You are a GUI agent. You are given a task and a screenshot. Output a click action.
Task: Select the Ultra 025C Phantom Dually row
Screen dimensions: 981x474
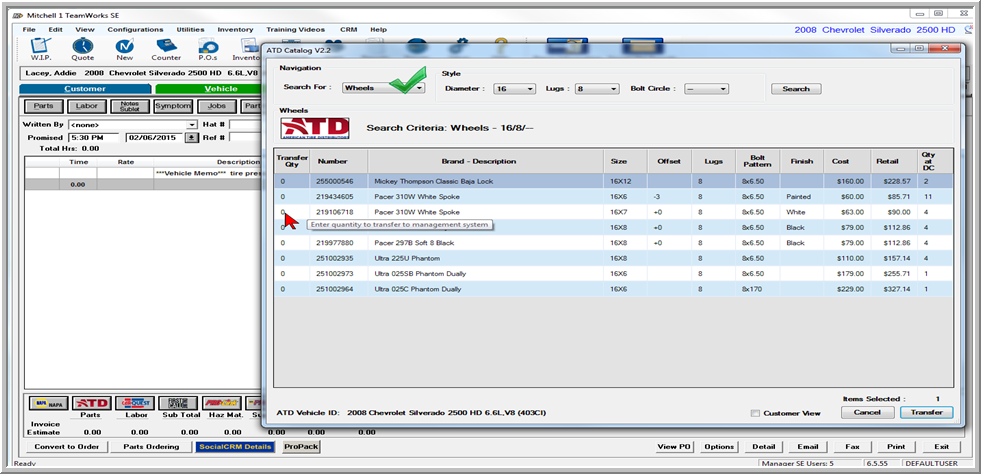pyautogui.click(x=614, y=289)
